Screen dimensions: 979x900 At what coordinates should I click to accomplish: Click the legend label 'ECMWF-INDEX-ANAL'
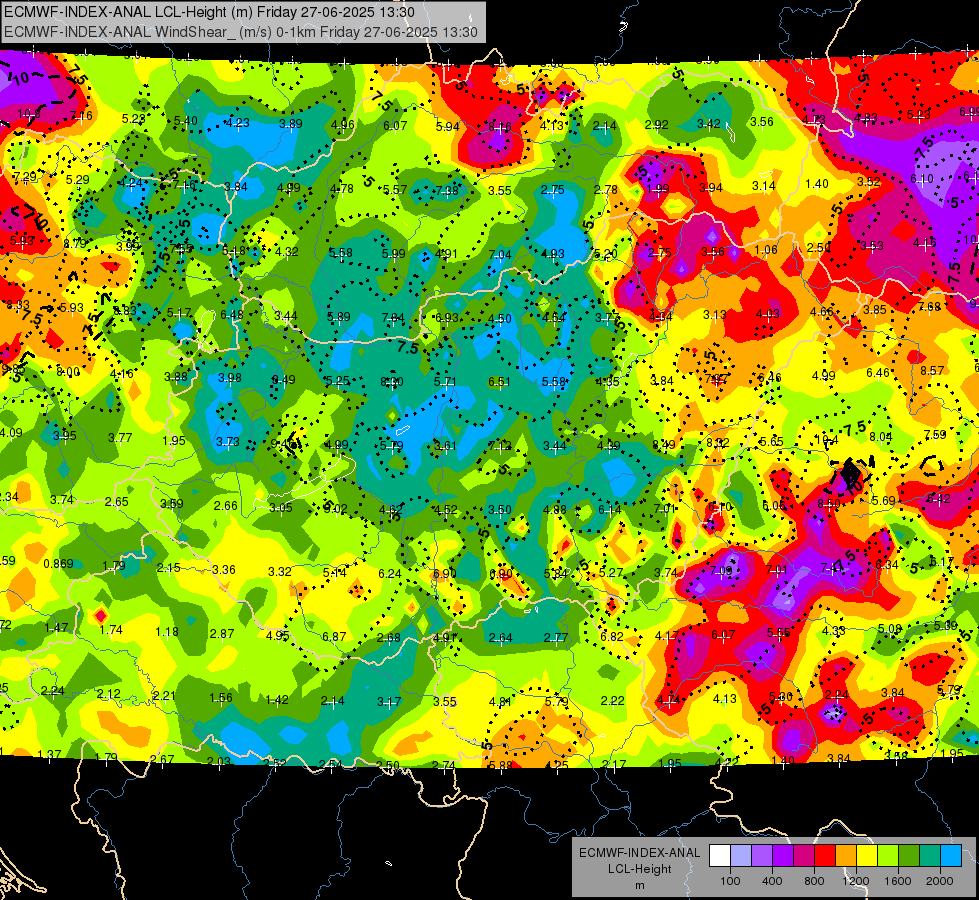pos(639,853)
